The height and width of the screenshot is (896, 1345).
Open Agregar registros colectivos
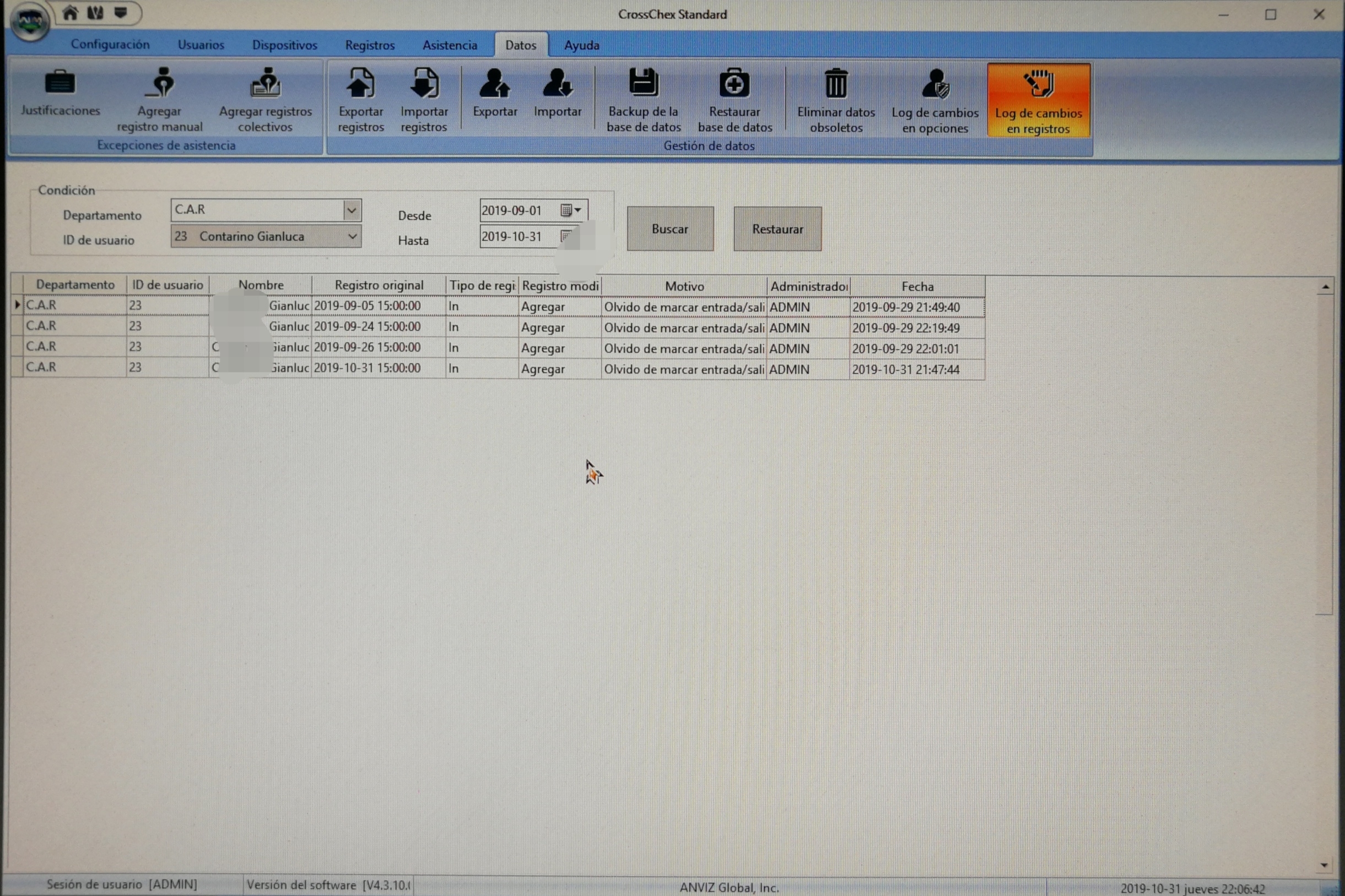[x=265, y=101]
